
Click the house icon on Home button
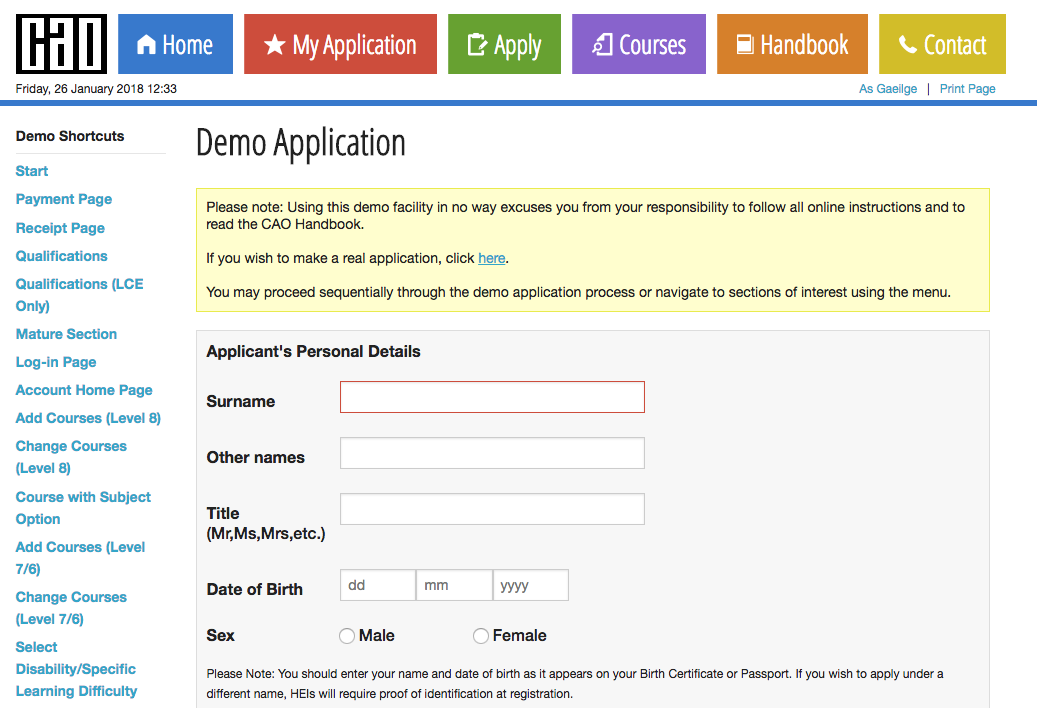pyautogui.click(x=146, y=44)
